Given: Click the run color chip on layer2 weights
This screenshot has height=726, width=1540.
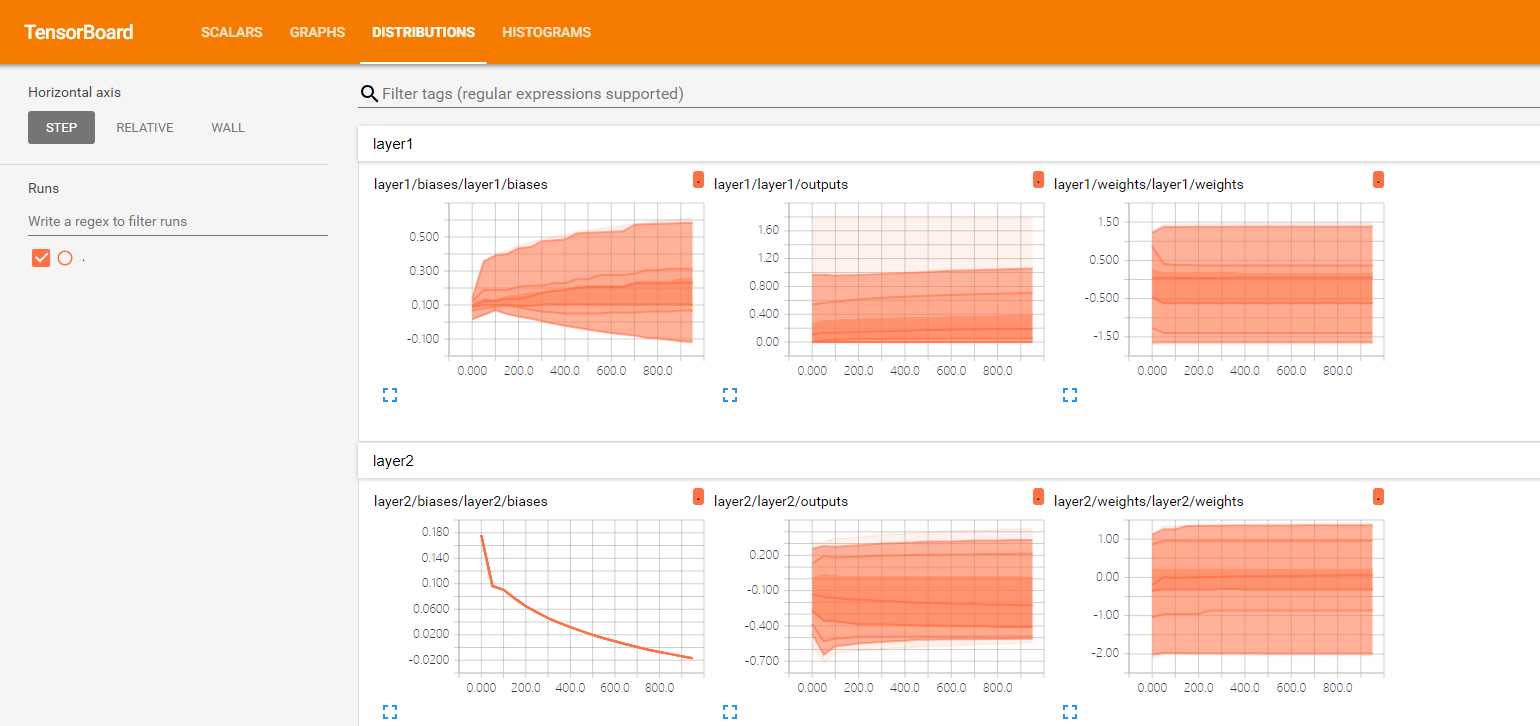Looking at the screenshot, I should 1378,496.
